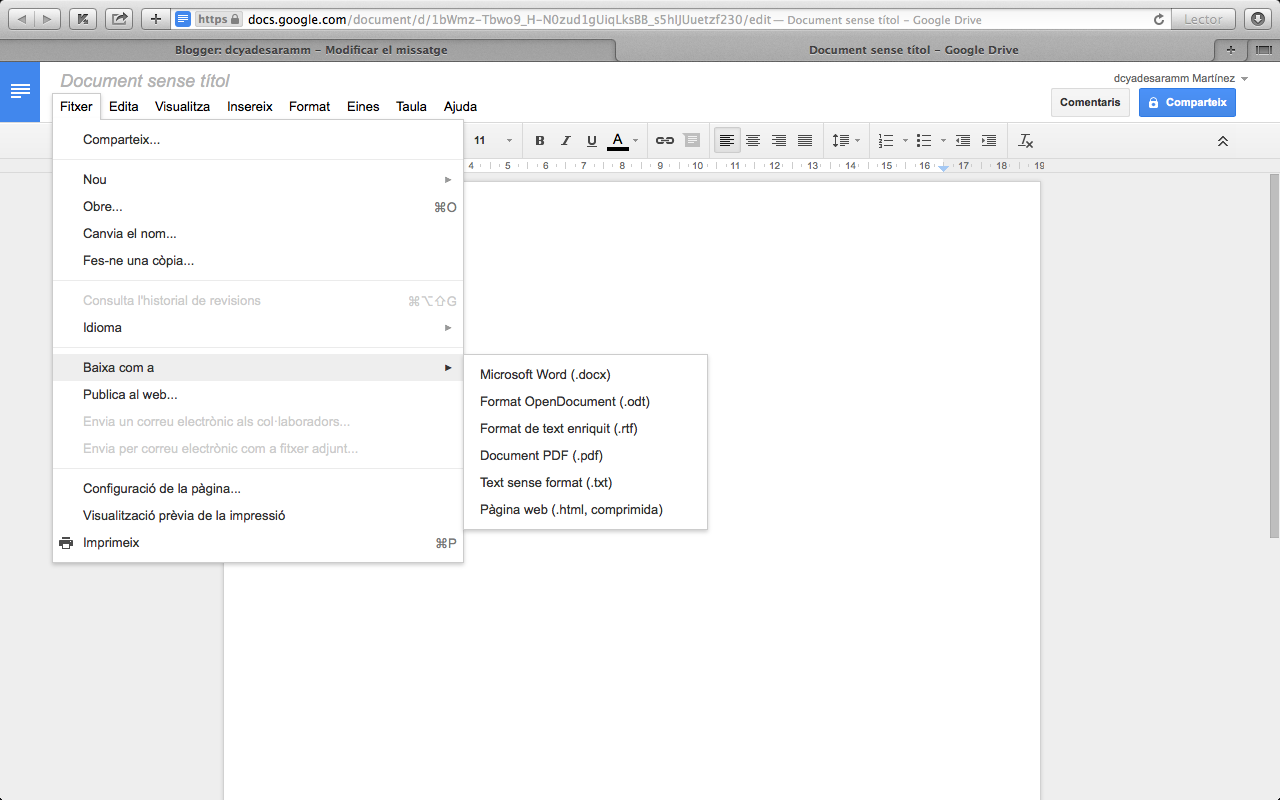Click the new tab plus button
The width and height of the screenshot is (1280, 800).
[x=1231, y=50]
